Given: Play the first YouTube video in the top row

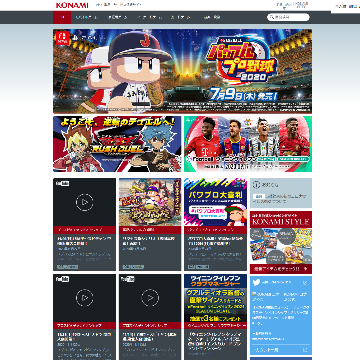Looking at the screenshot, I should pos(84,202).
